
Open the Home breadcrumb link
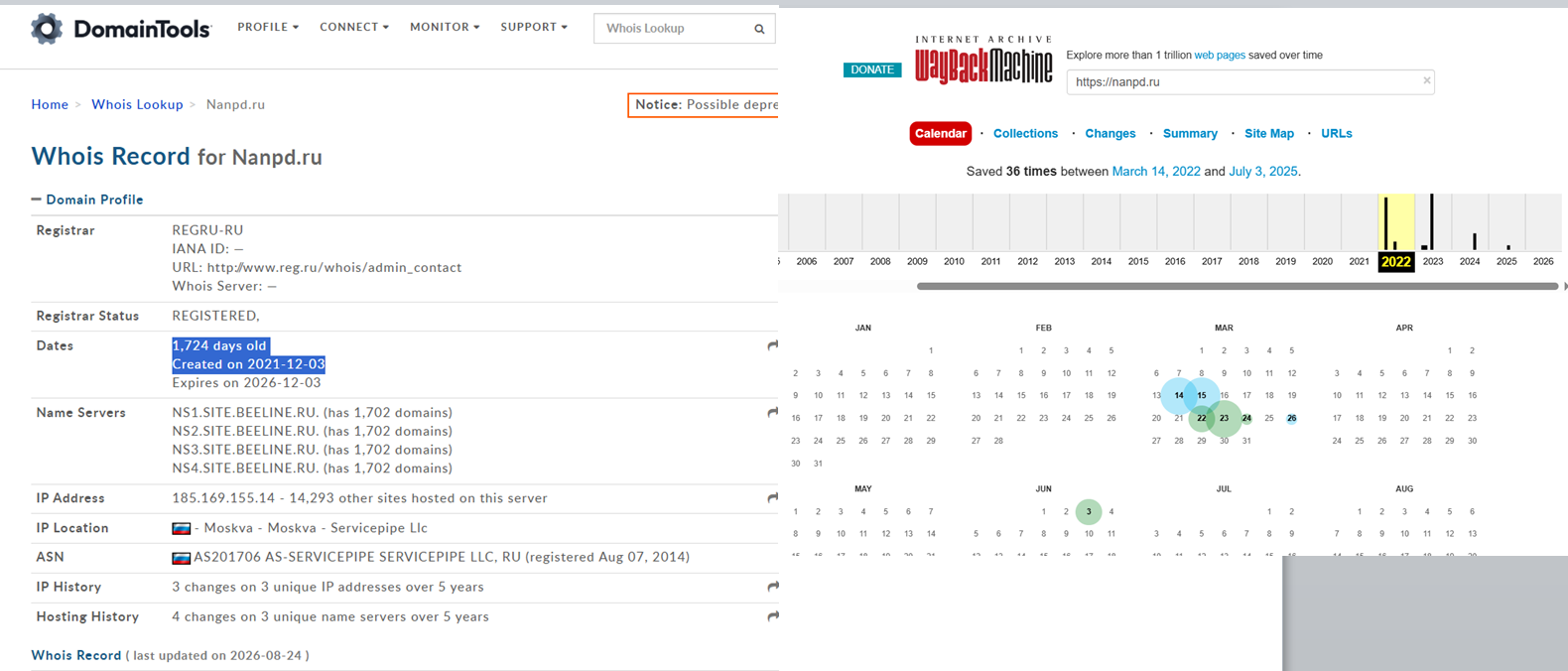pyautogui.click(x=50, y=104)
